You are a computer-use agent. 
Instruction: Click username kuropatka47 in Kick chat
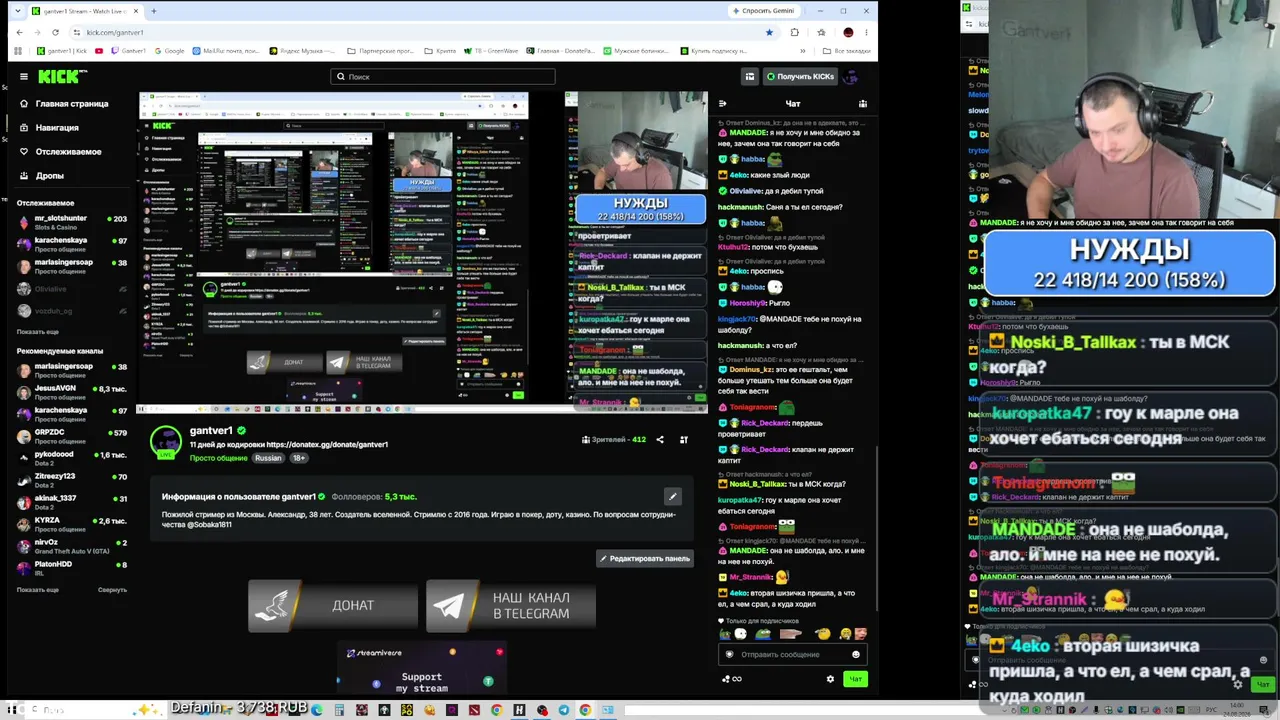pos(740,500)
